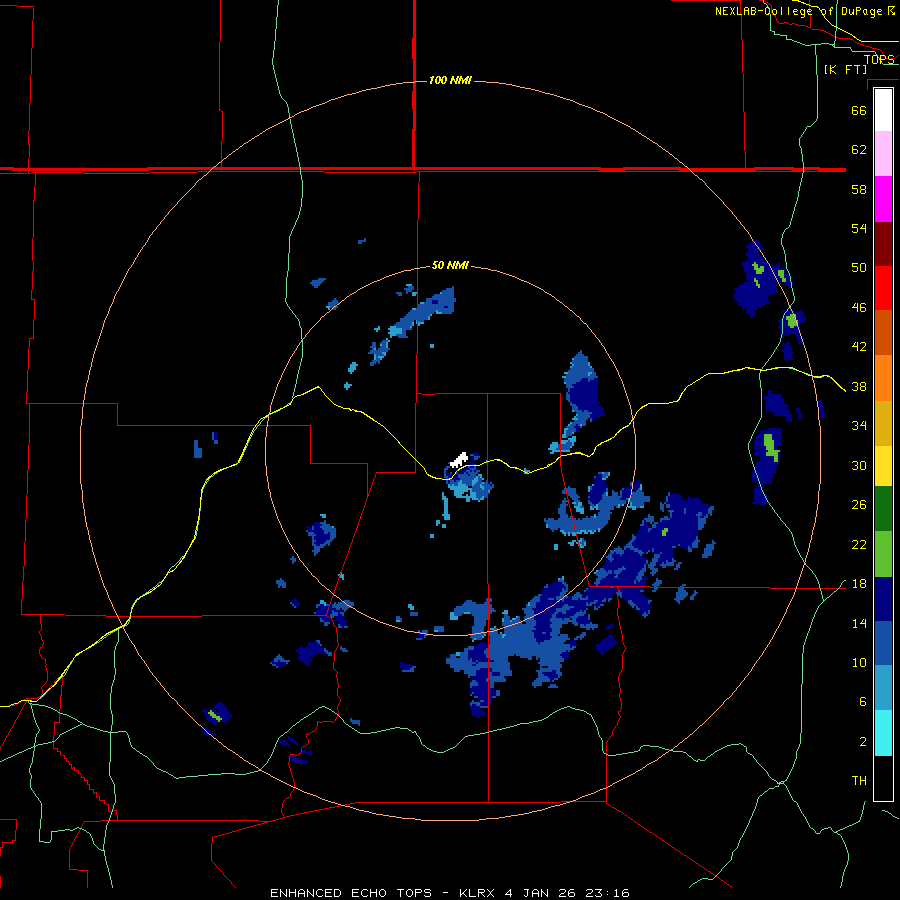Select the cyan legend band near 2

pos(883,734)
